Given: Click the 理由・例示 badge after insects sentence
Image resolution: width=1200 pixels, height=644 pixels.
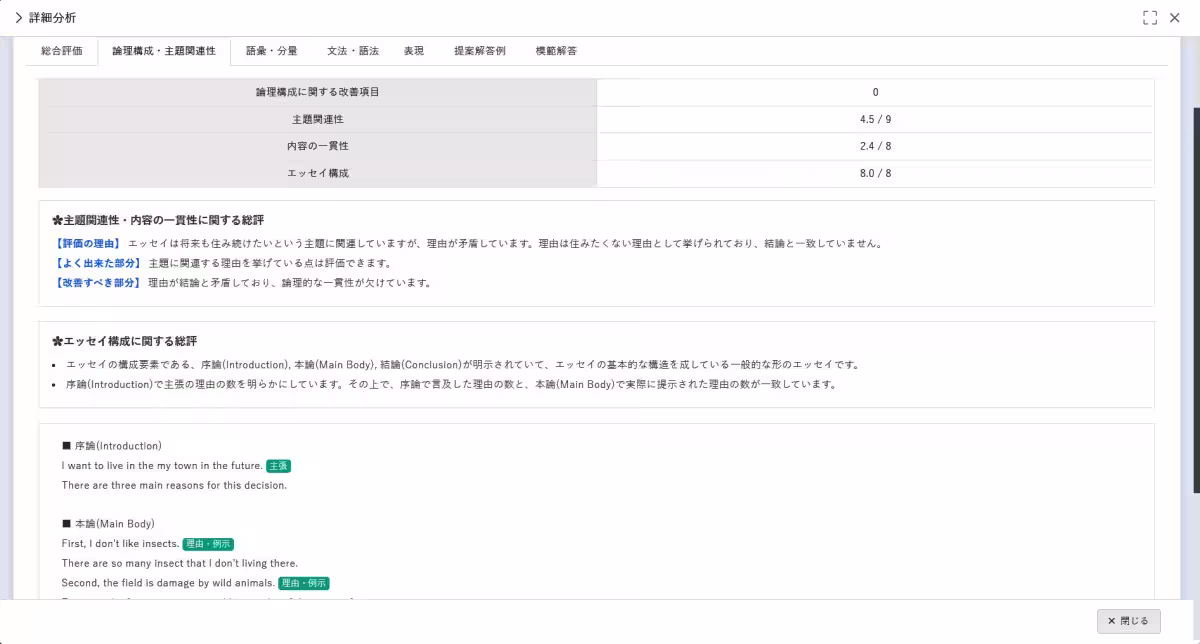Looking at the screenshot, I should (x=206, y=544).
